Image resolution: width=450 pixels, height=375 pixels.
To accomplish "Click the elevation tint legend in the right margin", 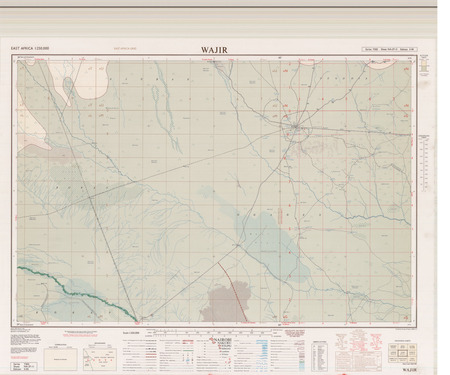I will click(424, 65).
